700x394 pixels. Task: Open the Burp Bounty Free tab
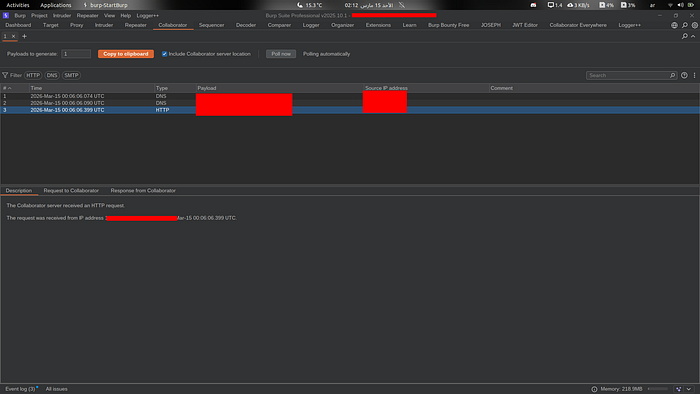coord(448,25)
